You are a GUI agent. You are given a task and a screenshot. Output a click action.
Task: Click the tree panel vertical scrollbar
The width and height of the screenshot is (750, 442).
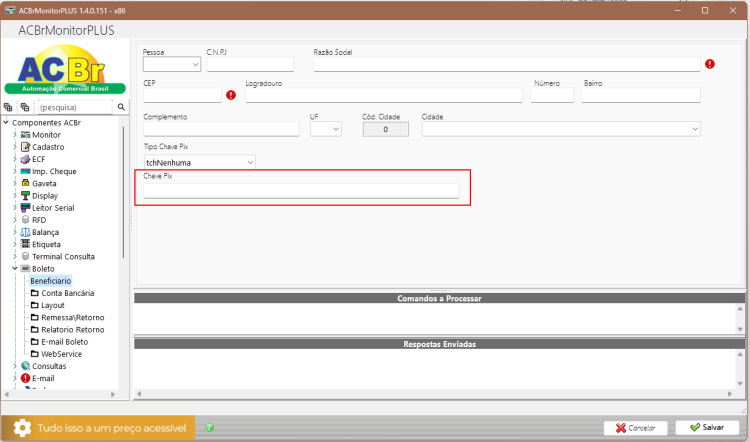point(123,192)
